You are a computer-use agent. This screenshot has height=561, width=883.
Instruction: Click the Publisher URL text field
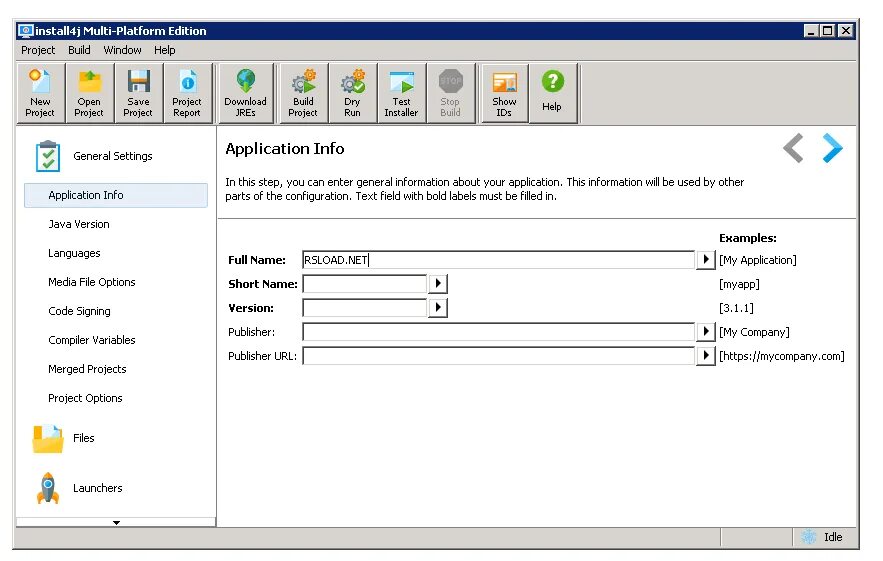point(498,355)
